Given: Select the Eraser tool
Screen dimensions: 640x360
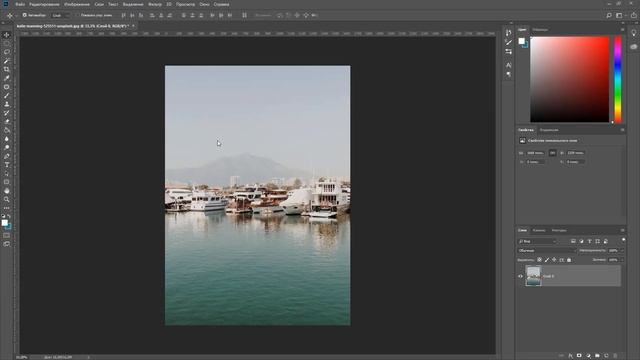Looking at the screenshot, I should pyautogui.click(x=7, y=122).
